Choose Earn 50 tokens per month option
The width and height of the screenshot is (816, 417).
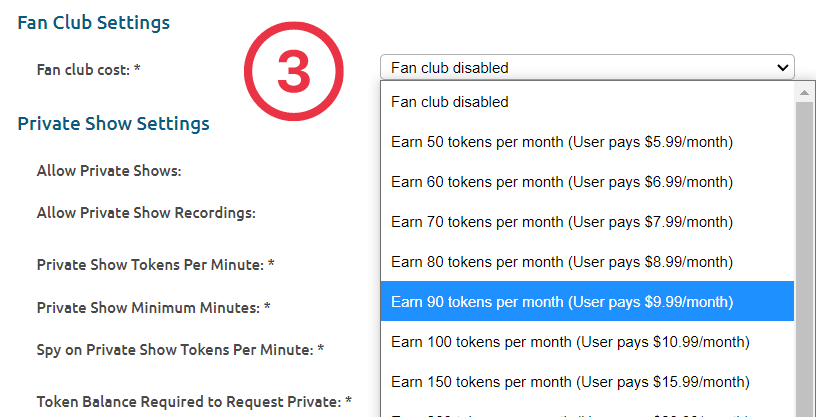coord(588,142)
